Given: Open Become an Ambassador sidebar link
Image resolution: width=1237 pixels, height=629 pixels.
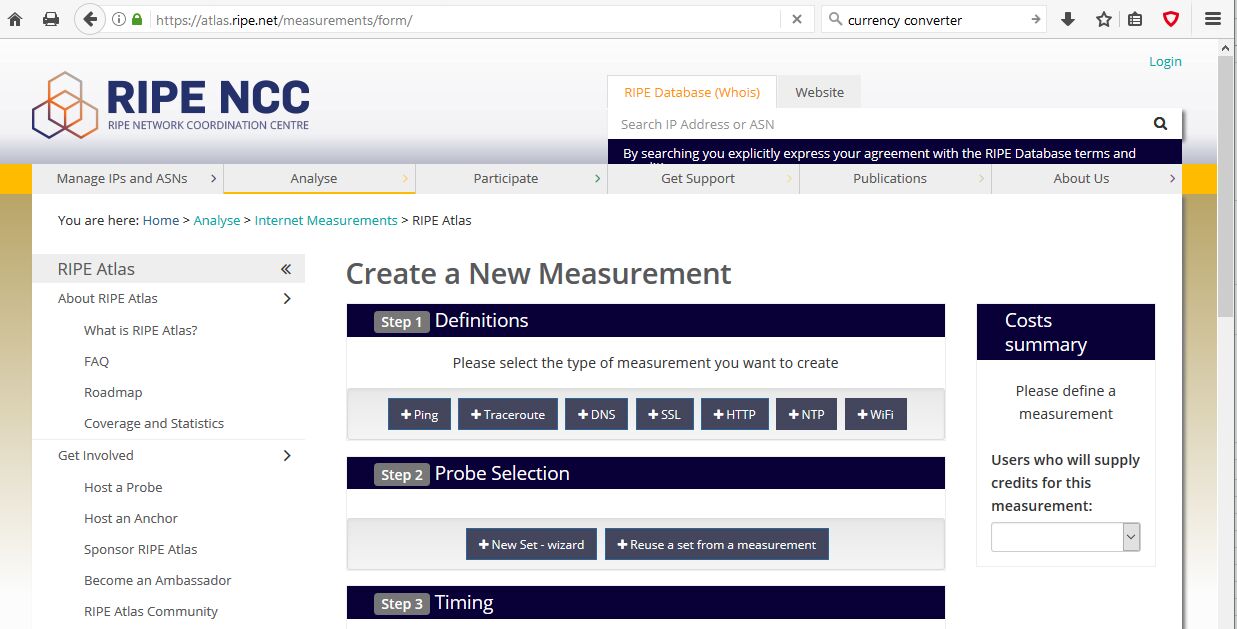Looking at the screenshot, I should (158, 580).
